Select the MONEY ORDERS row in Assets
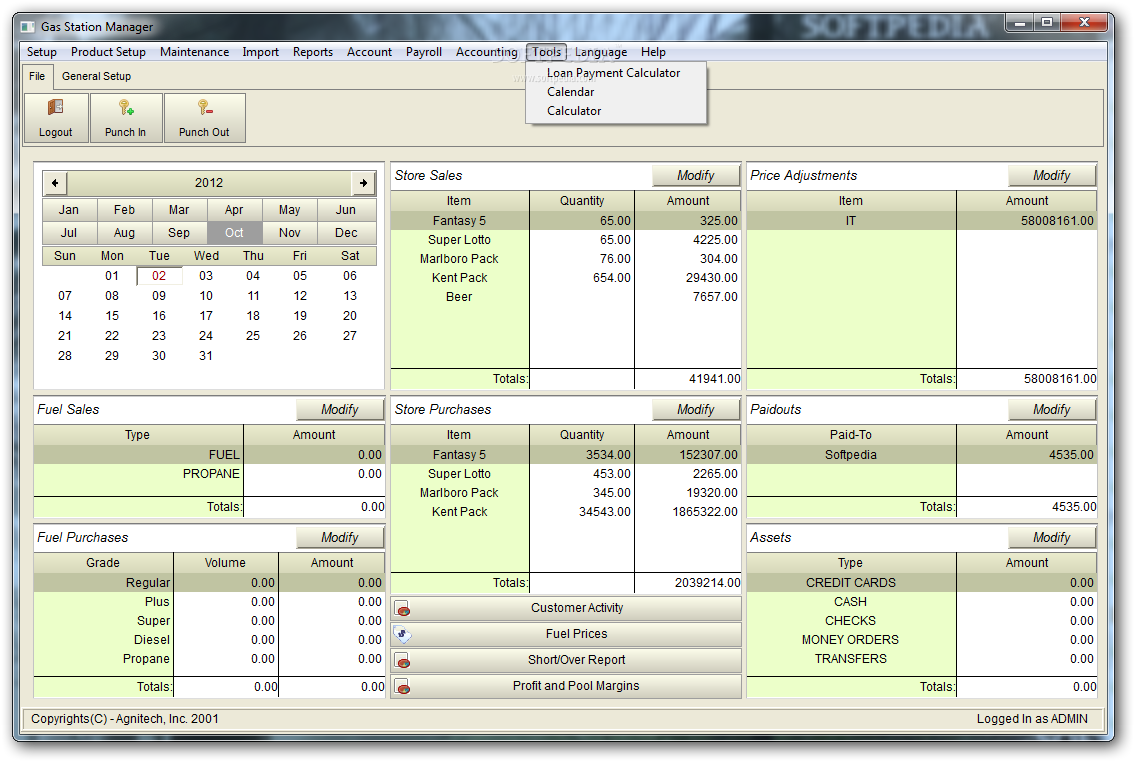Image resolution: width=1135 pixels, height=762 pixels. click(921, 640)
